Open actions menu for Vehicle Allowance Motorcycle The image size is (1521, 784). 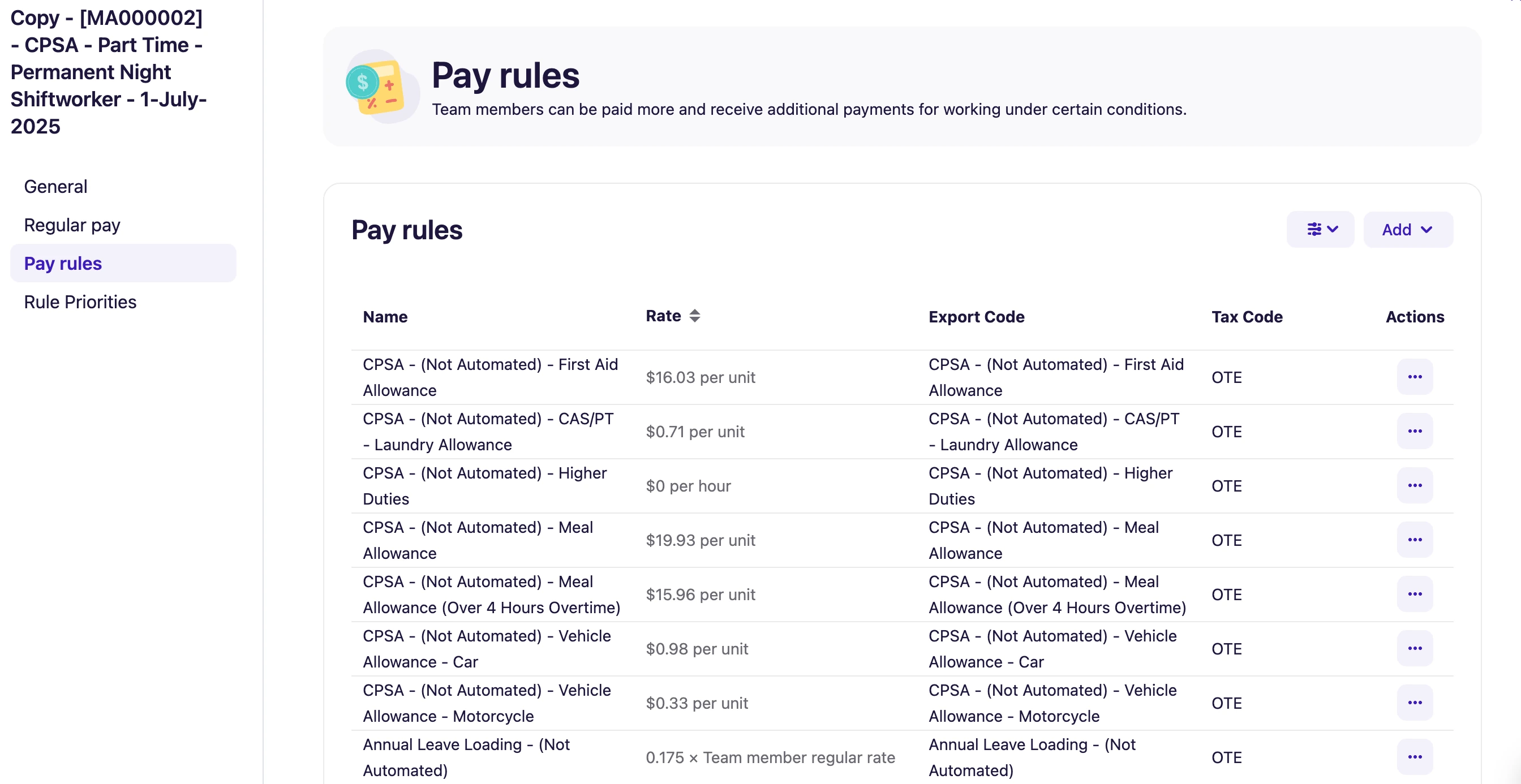coord(1415,703)
